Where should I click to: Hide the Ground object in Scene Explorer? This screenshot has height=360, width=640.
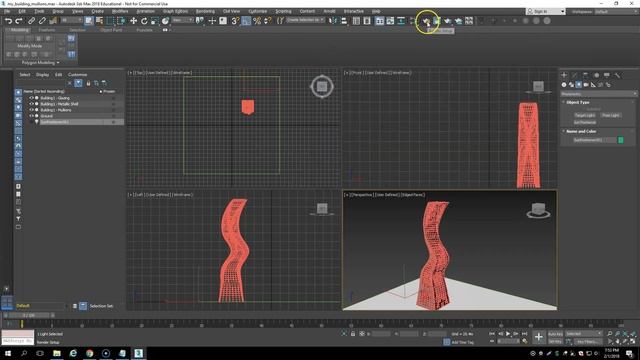tap(31, 116)
